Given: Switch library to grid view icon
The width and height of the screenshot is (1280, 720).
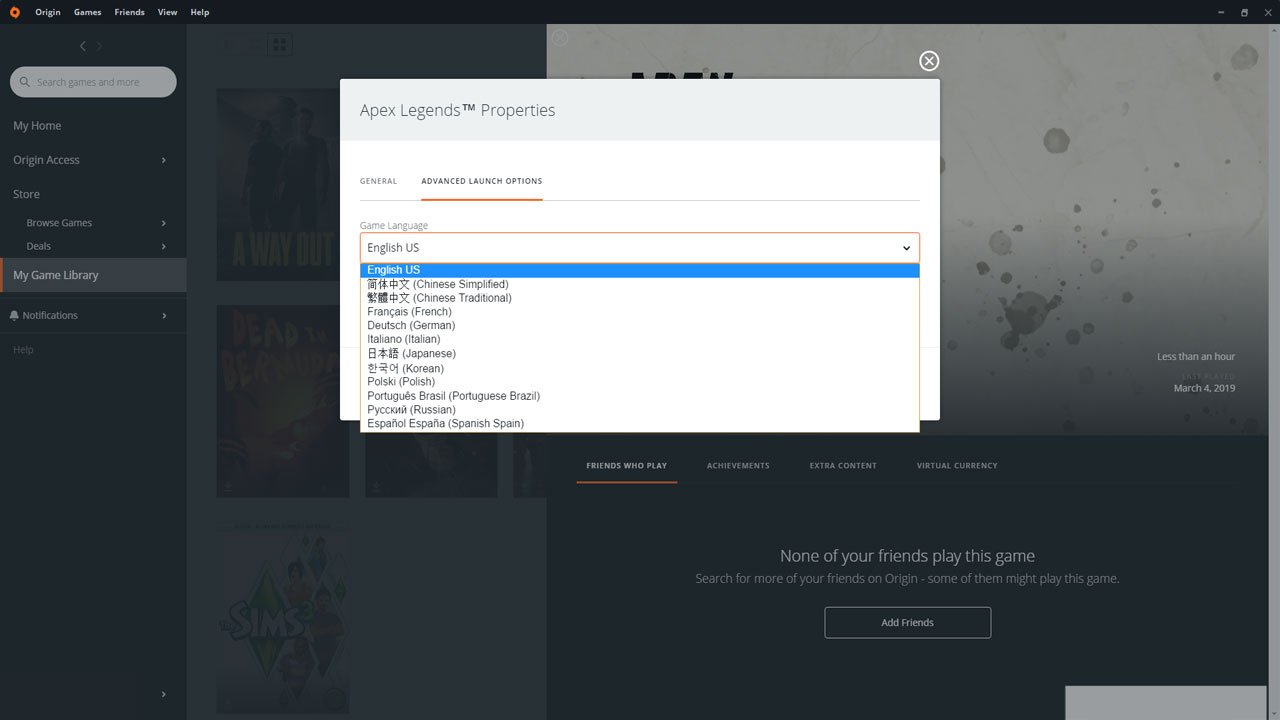Looking at the screenshot, I should coord(279,44).
